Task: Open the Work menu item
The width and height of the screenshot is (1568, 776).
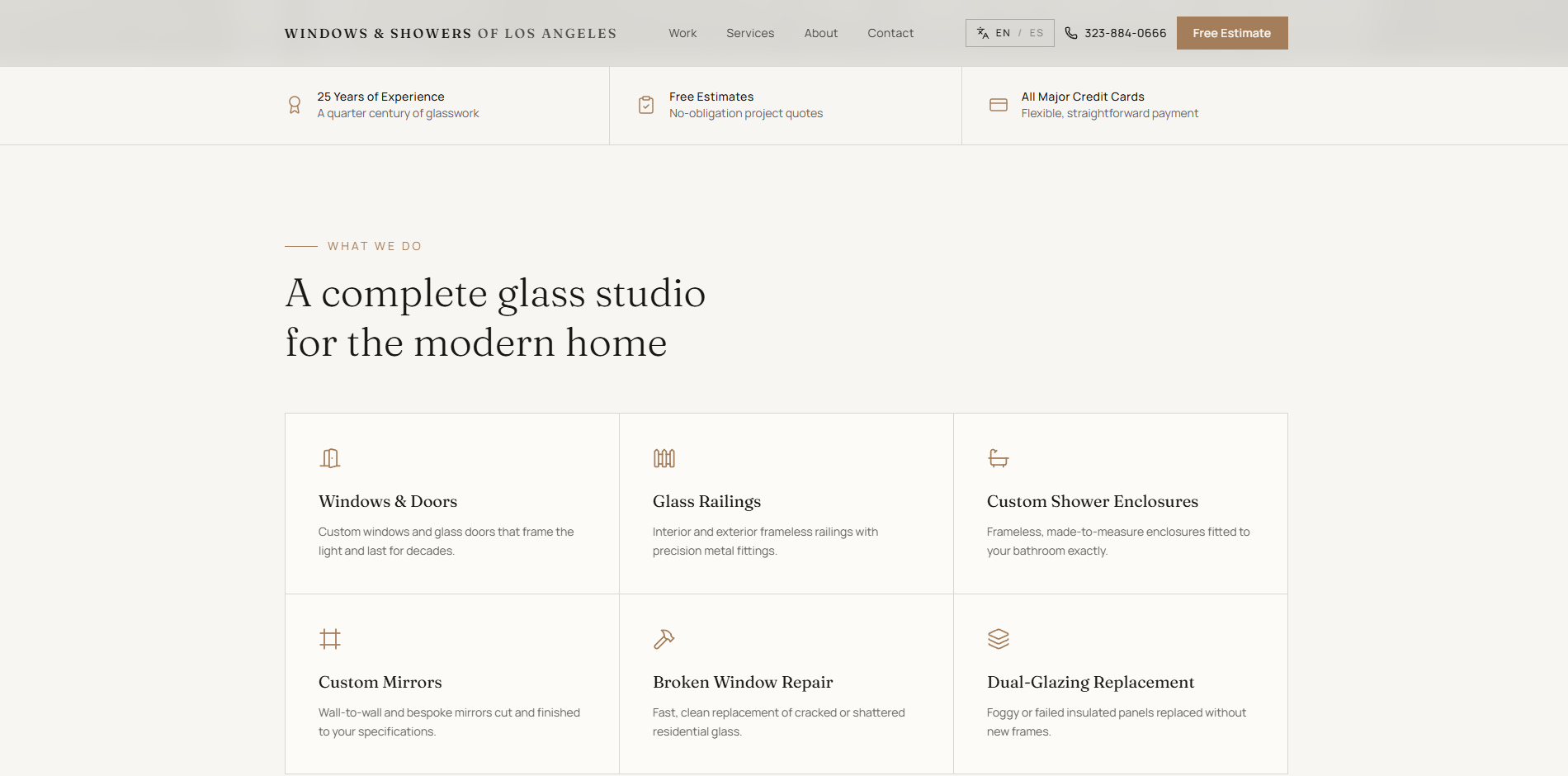Action: tap(682, 33)
